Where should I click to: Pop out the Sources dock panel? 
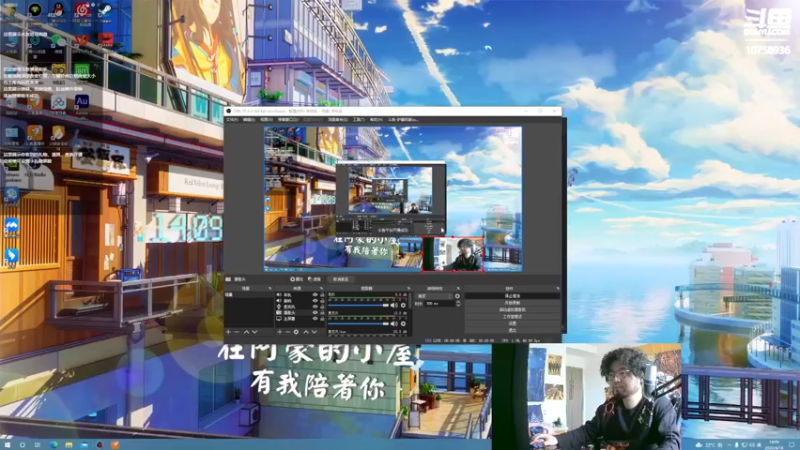click(x=321, y=288)
